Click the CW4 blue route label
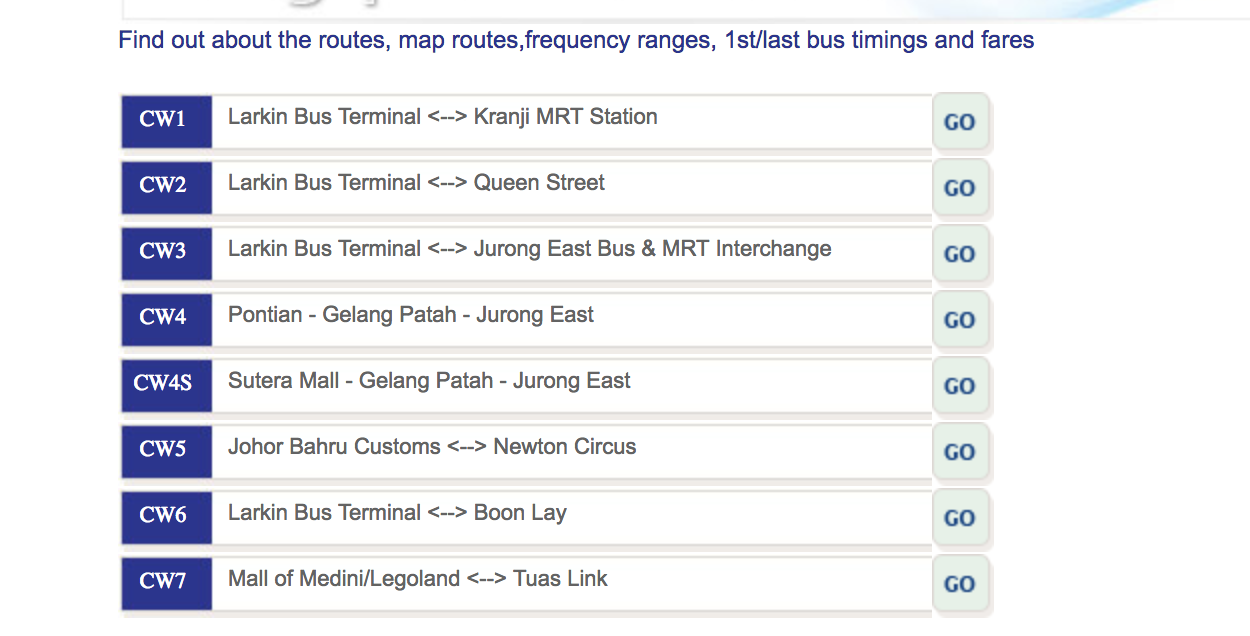 (165, 318)
